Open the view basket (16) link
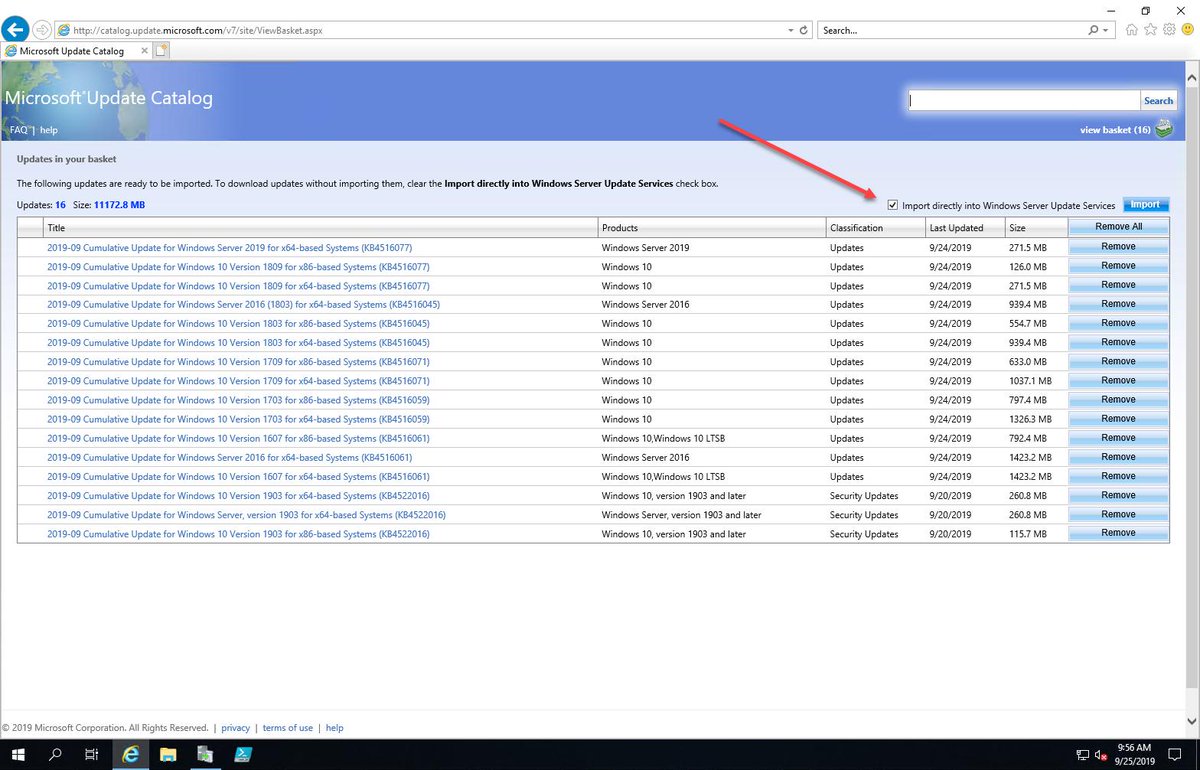Viewport: 1200px width, 770px height. (1115, 130)
